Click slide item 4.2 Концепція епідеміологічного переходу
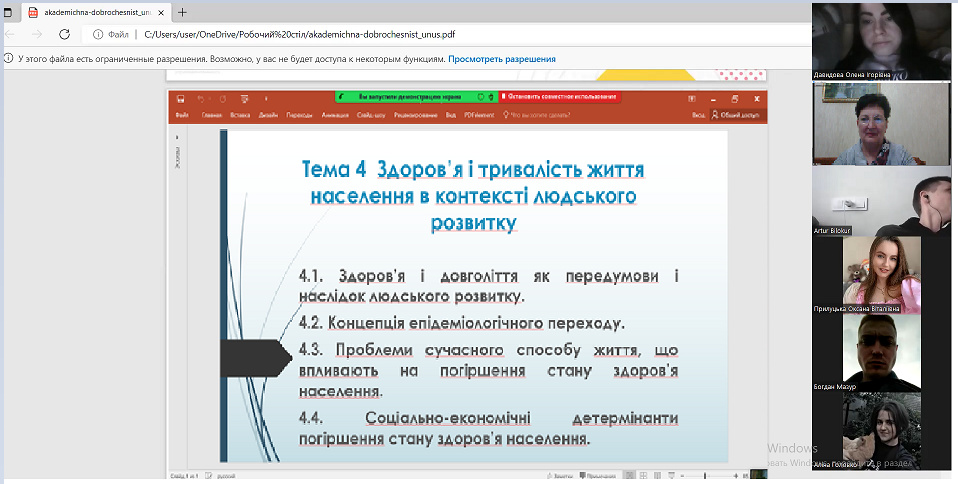The width and height of the screenshot is (958, 484). click(462, 323)
